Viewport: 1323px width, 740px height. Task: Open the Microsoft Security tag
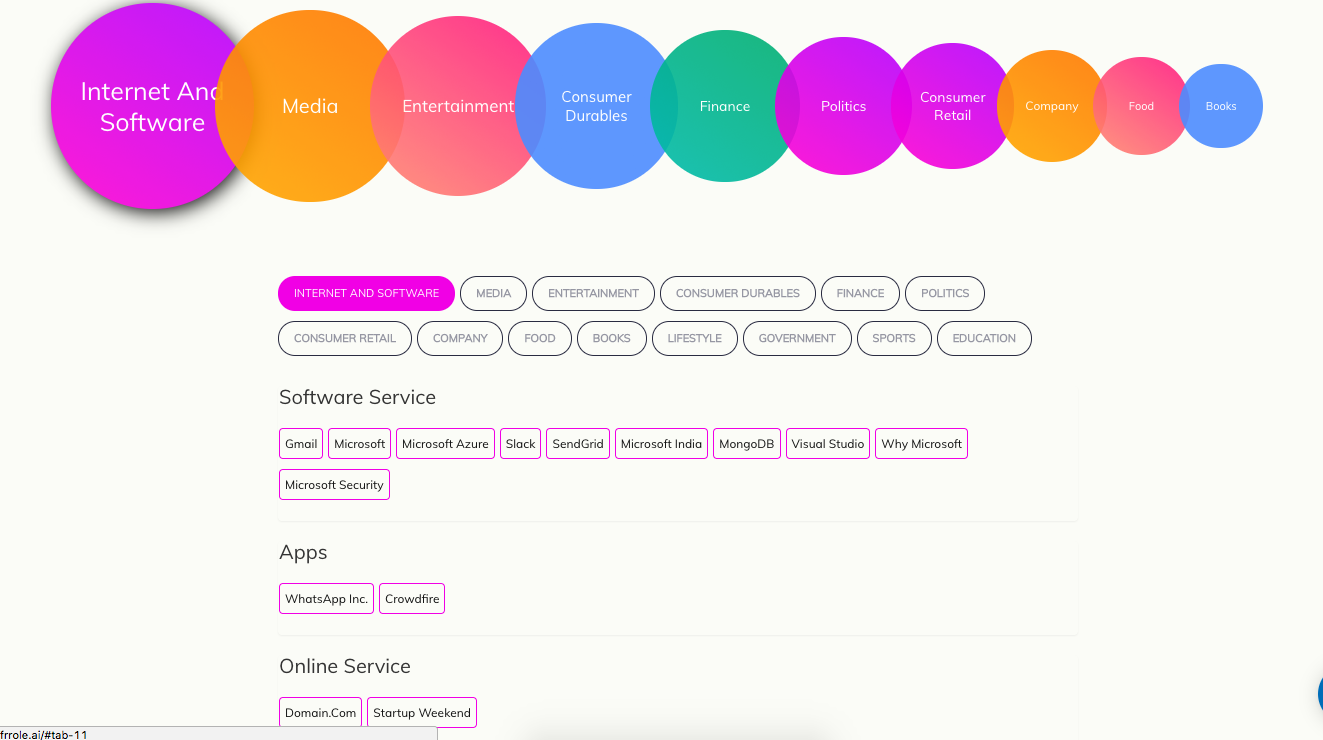coord(334,485)
